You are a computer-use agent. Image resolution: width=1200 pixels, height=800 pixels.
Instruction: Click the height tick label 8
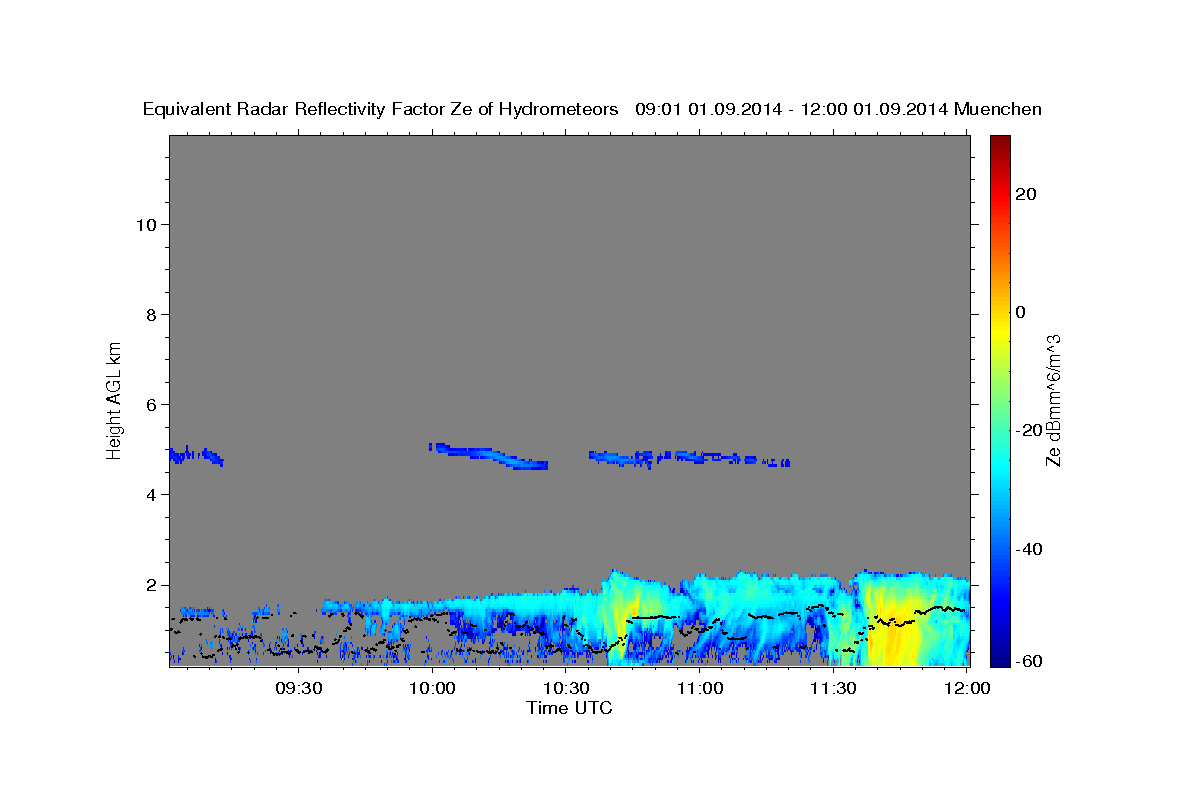click(151, 314)
